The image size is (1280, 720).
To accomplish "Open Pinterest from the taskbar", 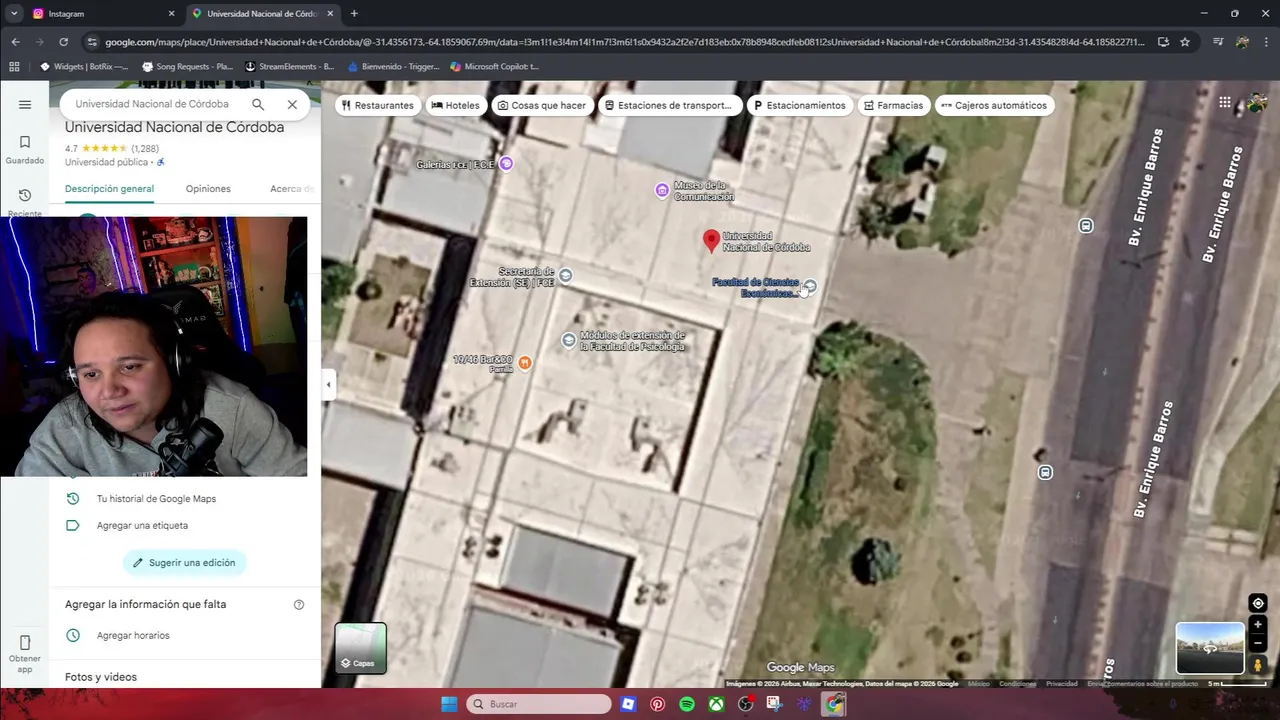I will [x=657, y=704].
